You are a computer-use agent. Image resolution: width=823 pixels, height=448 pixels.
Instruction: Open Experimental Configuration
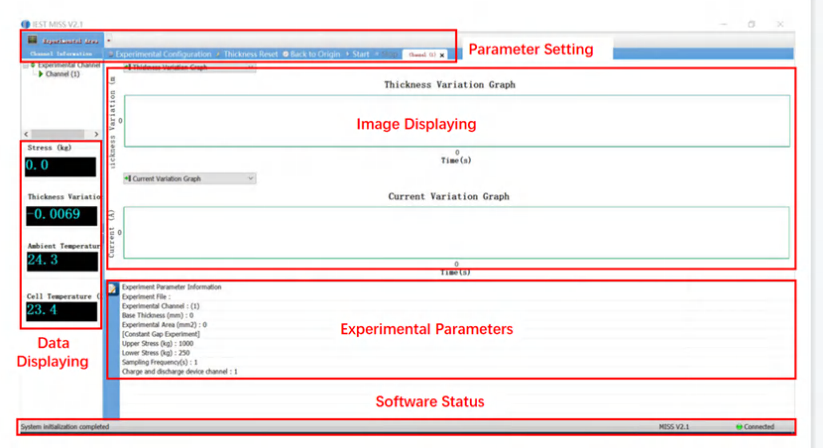click(163, 53)
